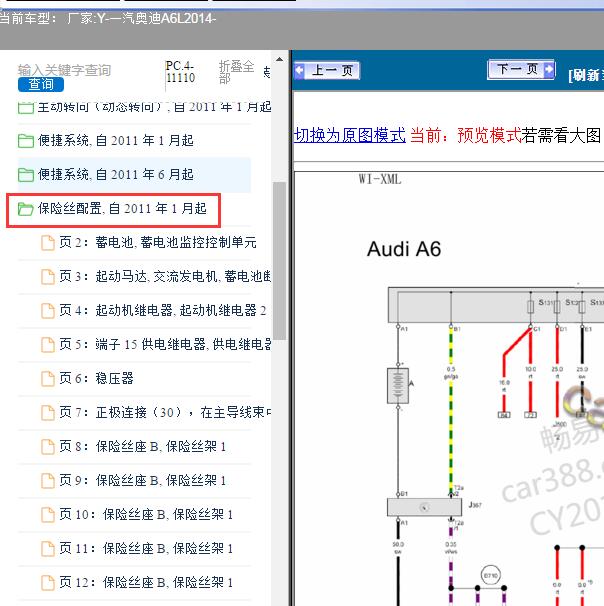
Task: Click the page icon beside 页 12
Action: point(48,582)
